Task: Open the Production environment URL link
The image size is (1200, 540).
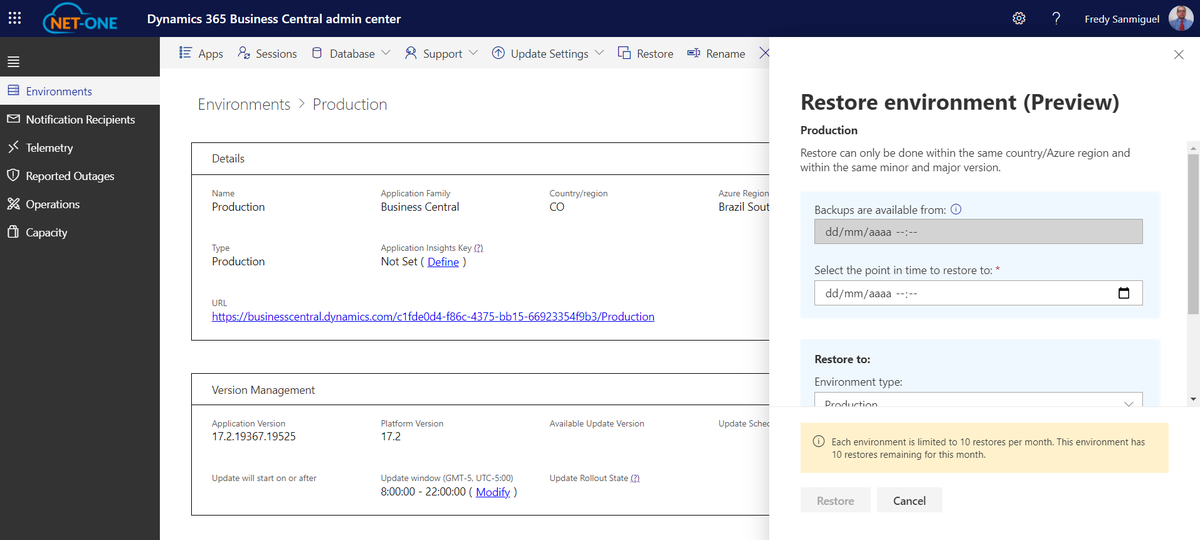Action: (433, 316)
